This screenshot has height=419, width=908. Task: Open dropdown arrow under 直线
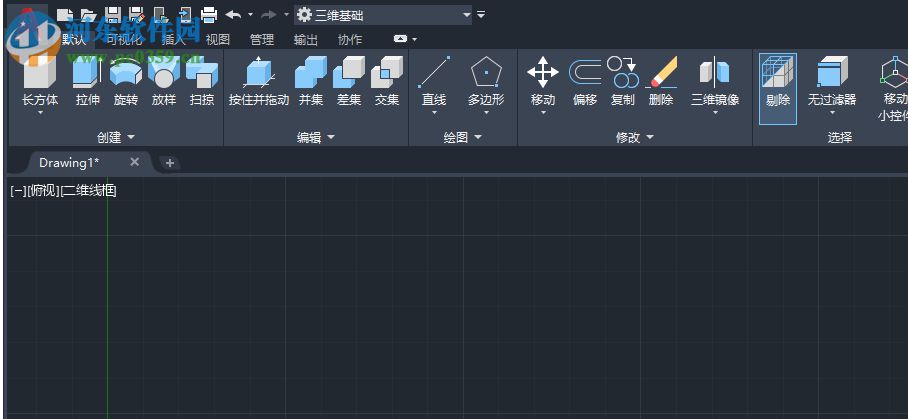[434, 112]
